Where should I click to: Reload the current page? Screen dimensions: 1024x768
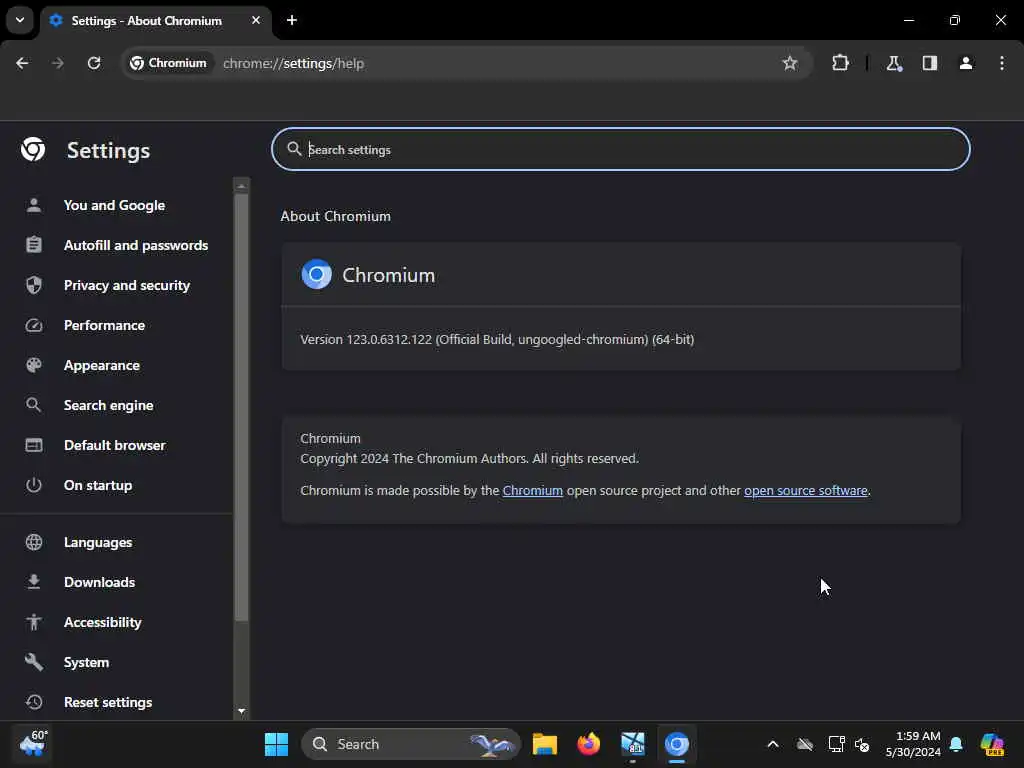click(x=94, y=63)
